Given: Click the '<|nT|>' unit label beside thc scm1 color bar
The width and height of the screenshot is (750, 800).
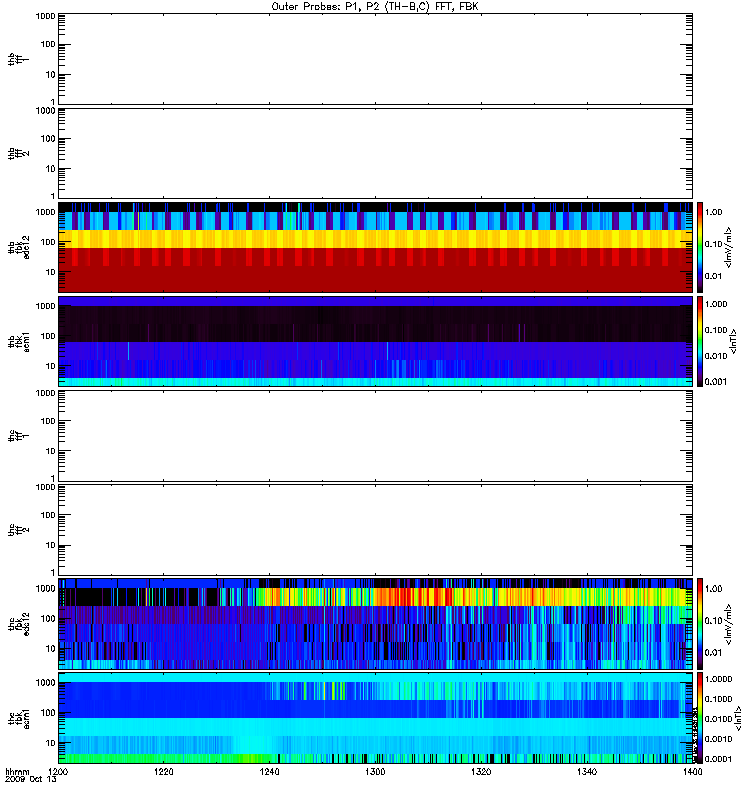Looking at the screenshot, I should 738,718.
